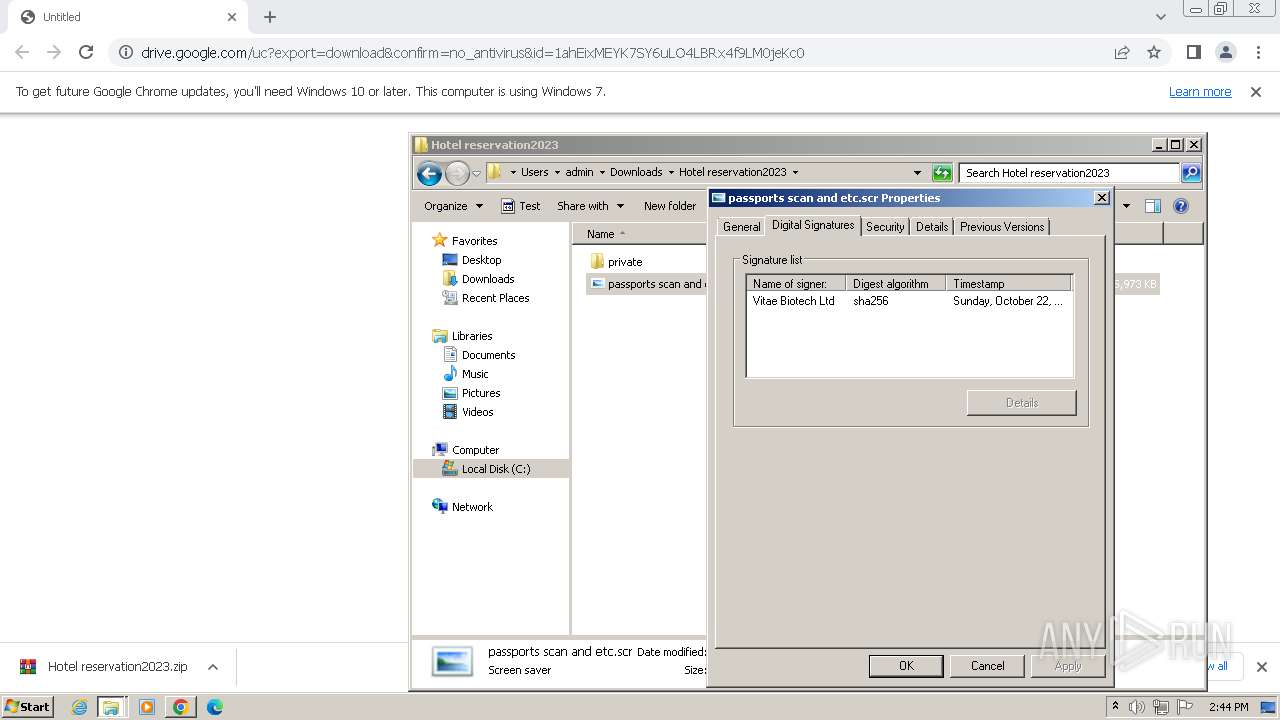Open the Learn more link
Image resolution: width=1280 pixels, height=720 pixels.
point(1200,92)
